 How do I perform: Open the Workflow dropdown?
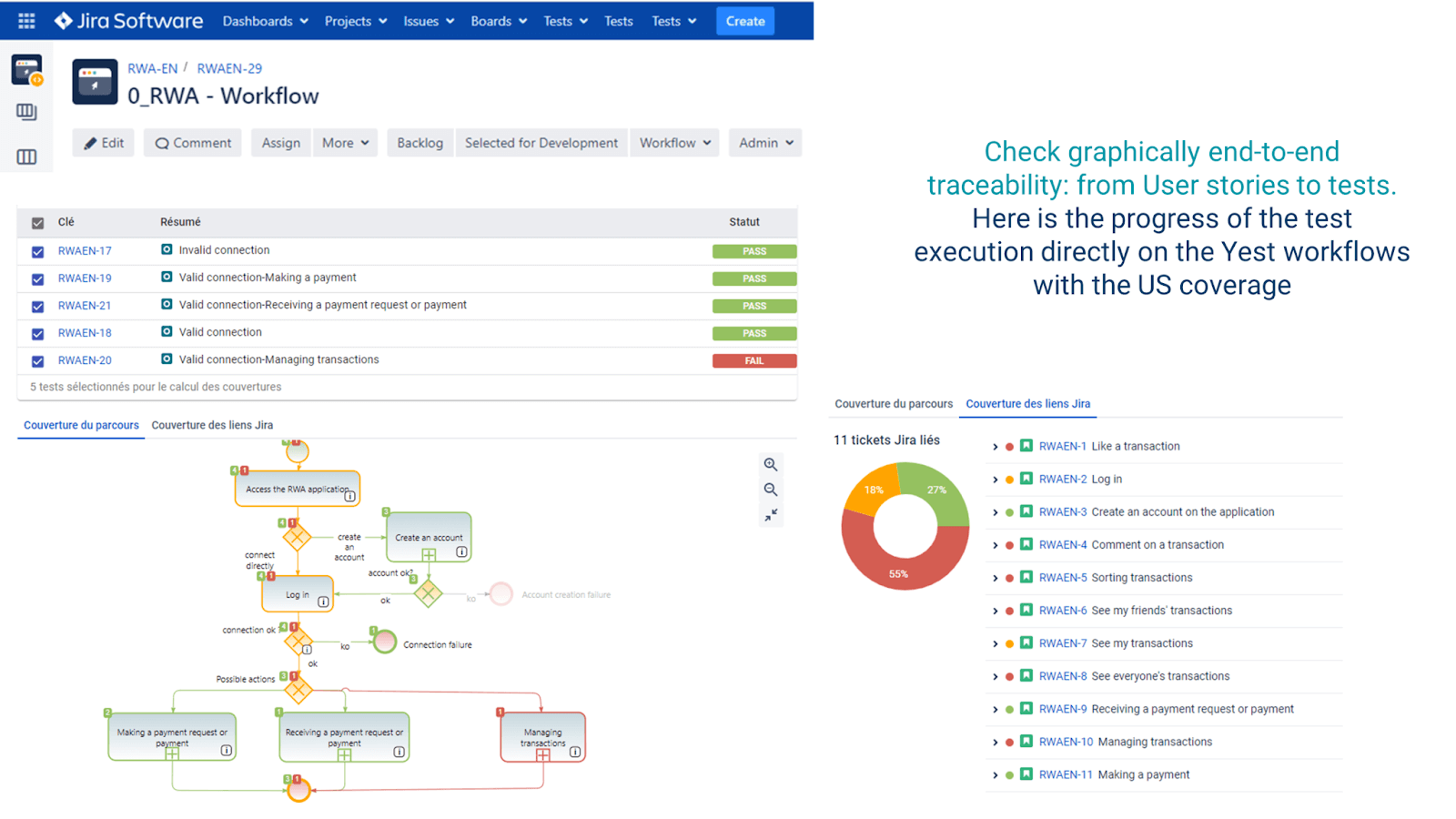point(674,143)
